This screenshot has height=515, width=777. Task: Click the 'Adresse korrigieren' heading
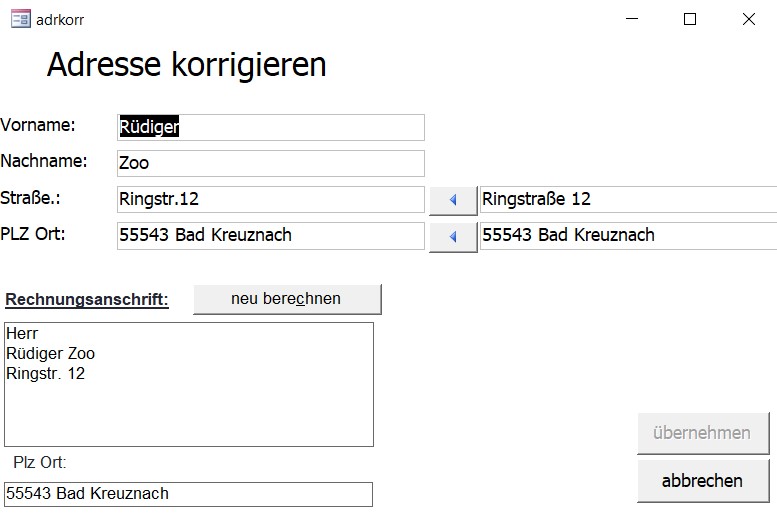pyautogui.click(x=186, y=65)
